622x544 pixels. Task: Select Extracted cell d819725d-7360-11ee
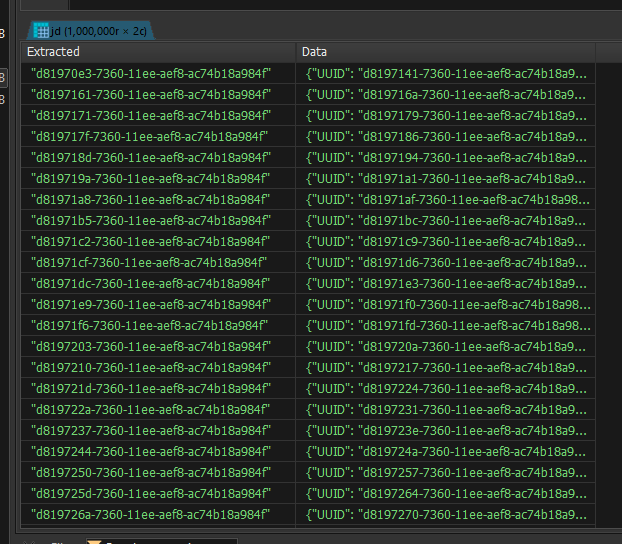[150, 493]
